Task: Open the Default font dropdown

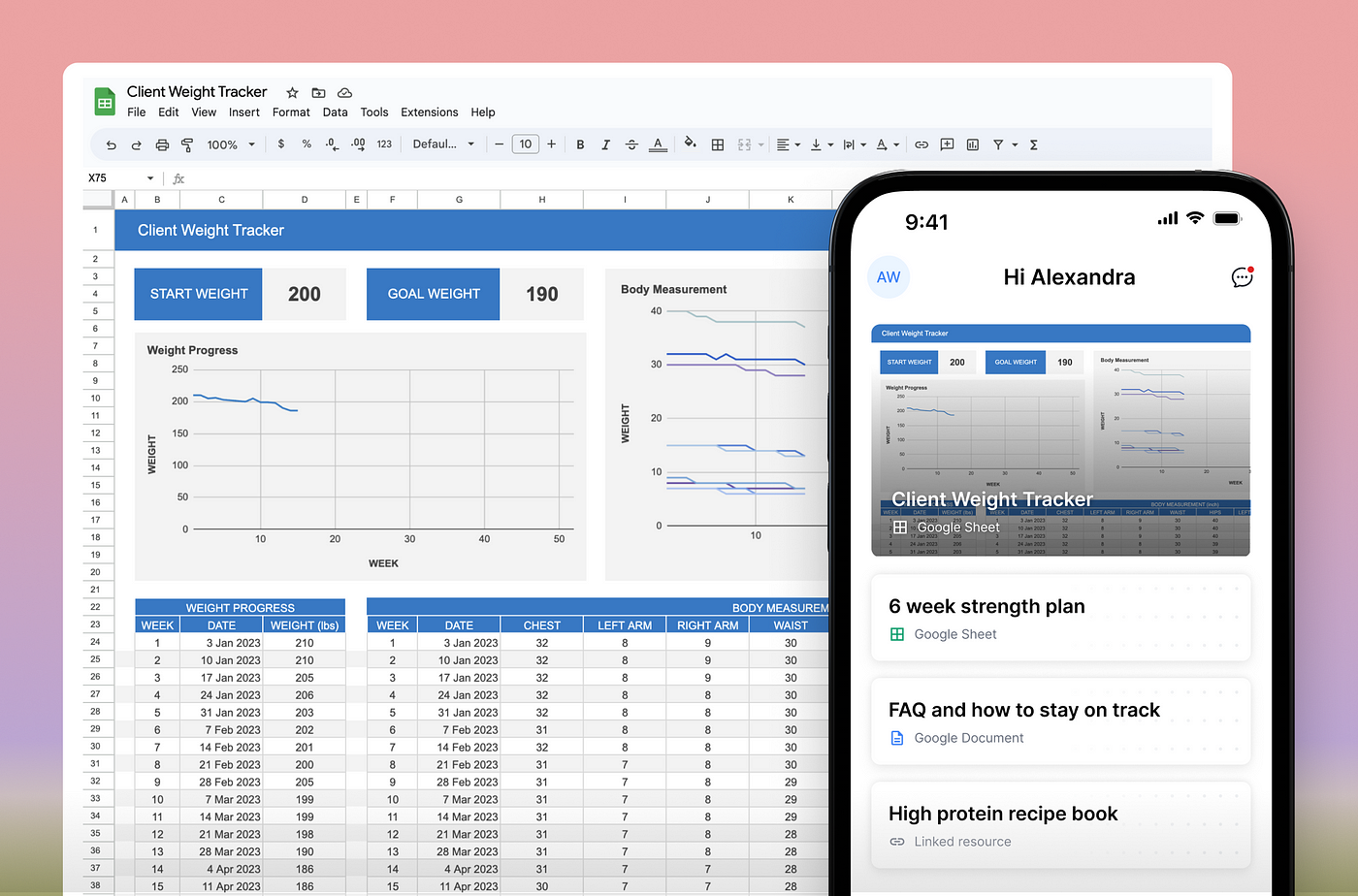Action: [443, 144]
